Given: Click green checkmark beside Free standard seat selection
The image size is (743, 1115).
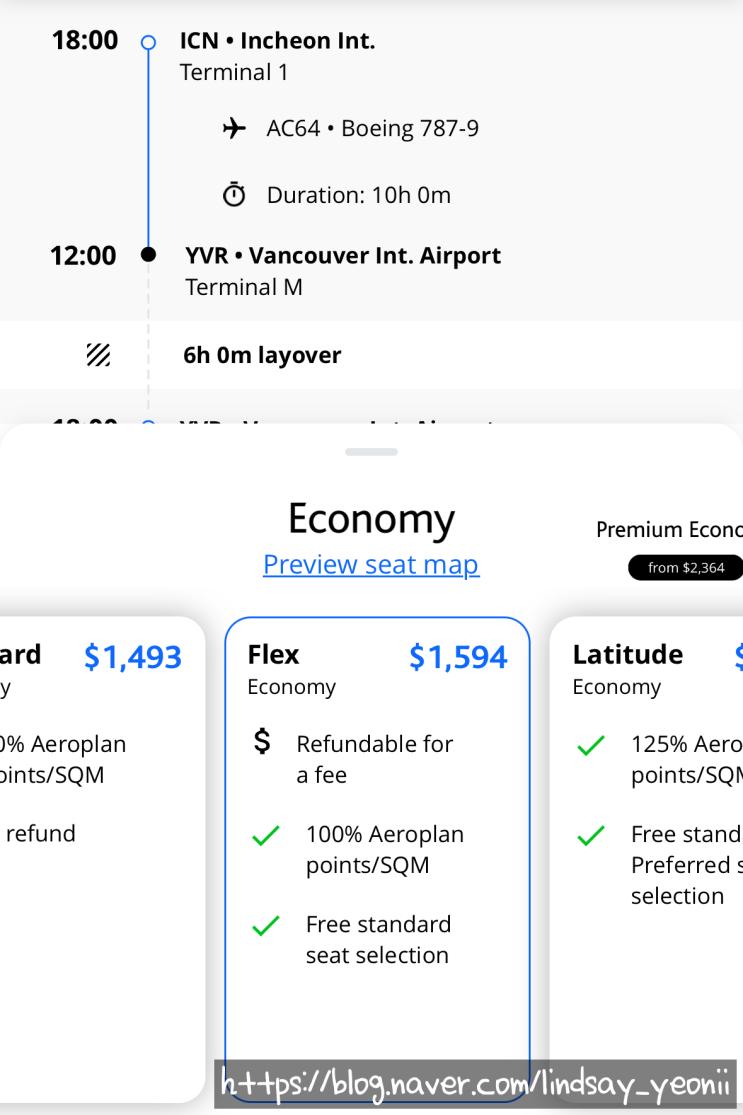Looking at the screenshot, I should tap(266, 927).
